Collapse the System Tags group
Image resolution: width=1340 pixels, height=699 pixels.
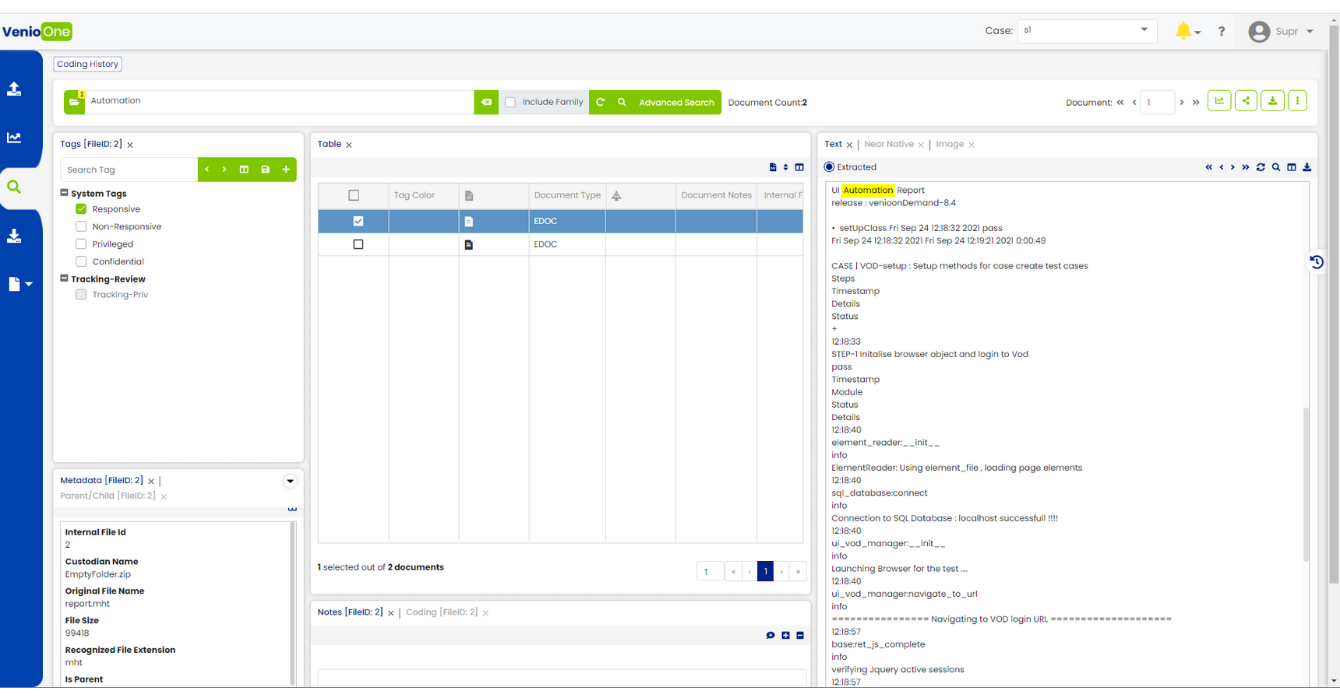click(65, 194)
